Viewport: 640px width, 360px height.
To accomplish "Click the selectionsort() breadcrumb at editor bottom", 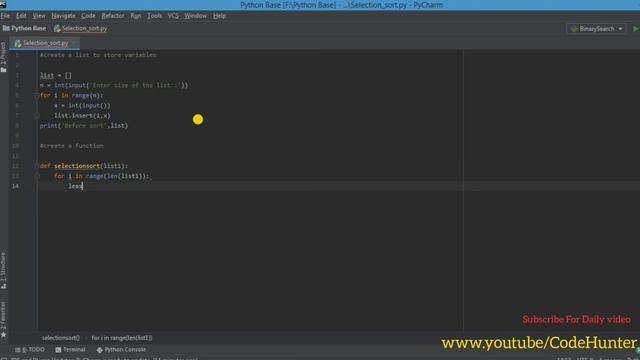I will [x=61, y=338].
